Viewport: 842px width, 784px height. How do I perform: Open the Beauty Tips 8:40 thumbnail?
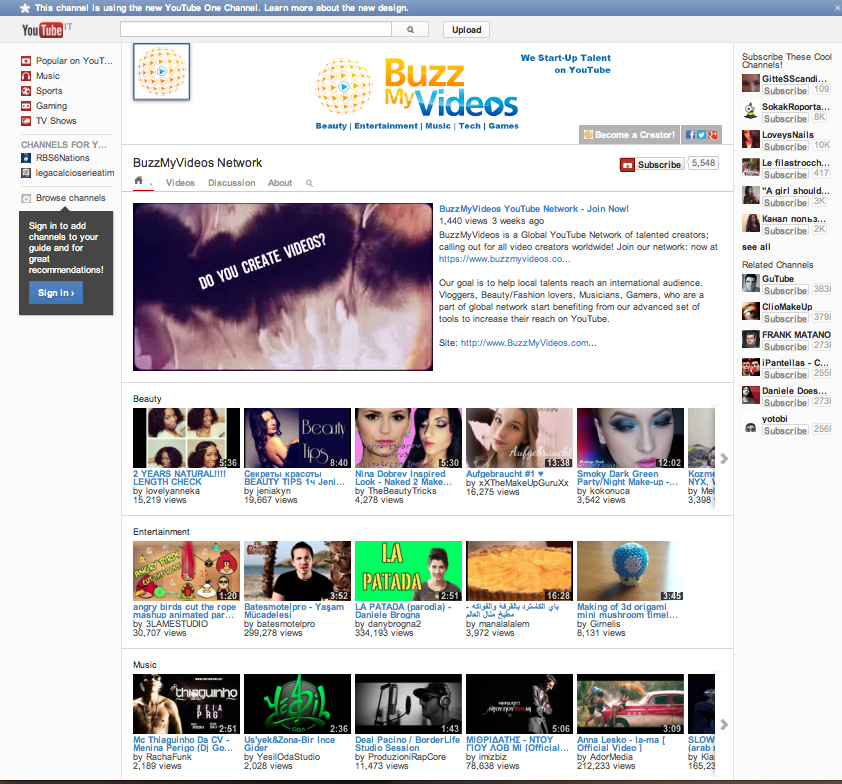297,438
